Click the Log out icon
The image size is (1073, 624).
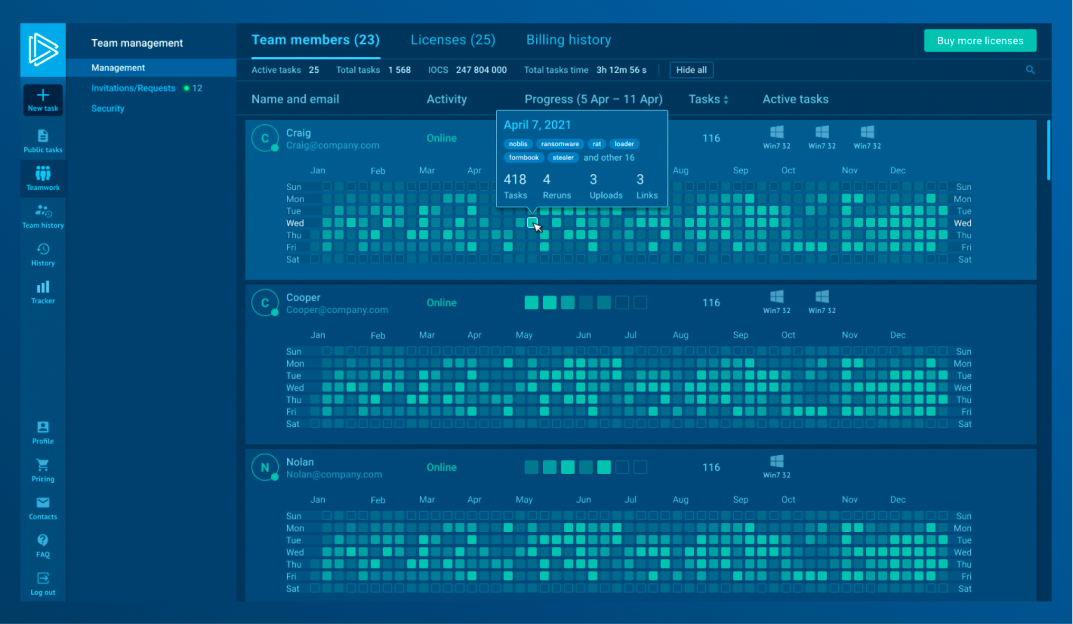pos(43,578)
